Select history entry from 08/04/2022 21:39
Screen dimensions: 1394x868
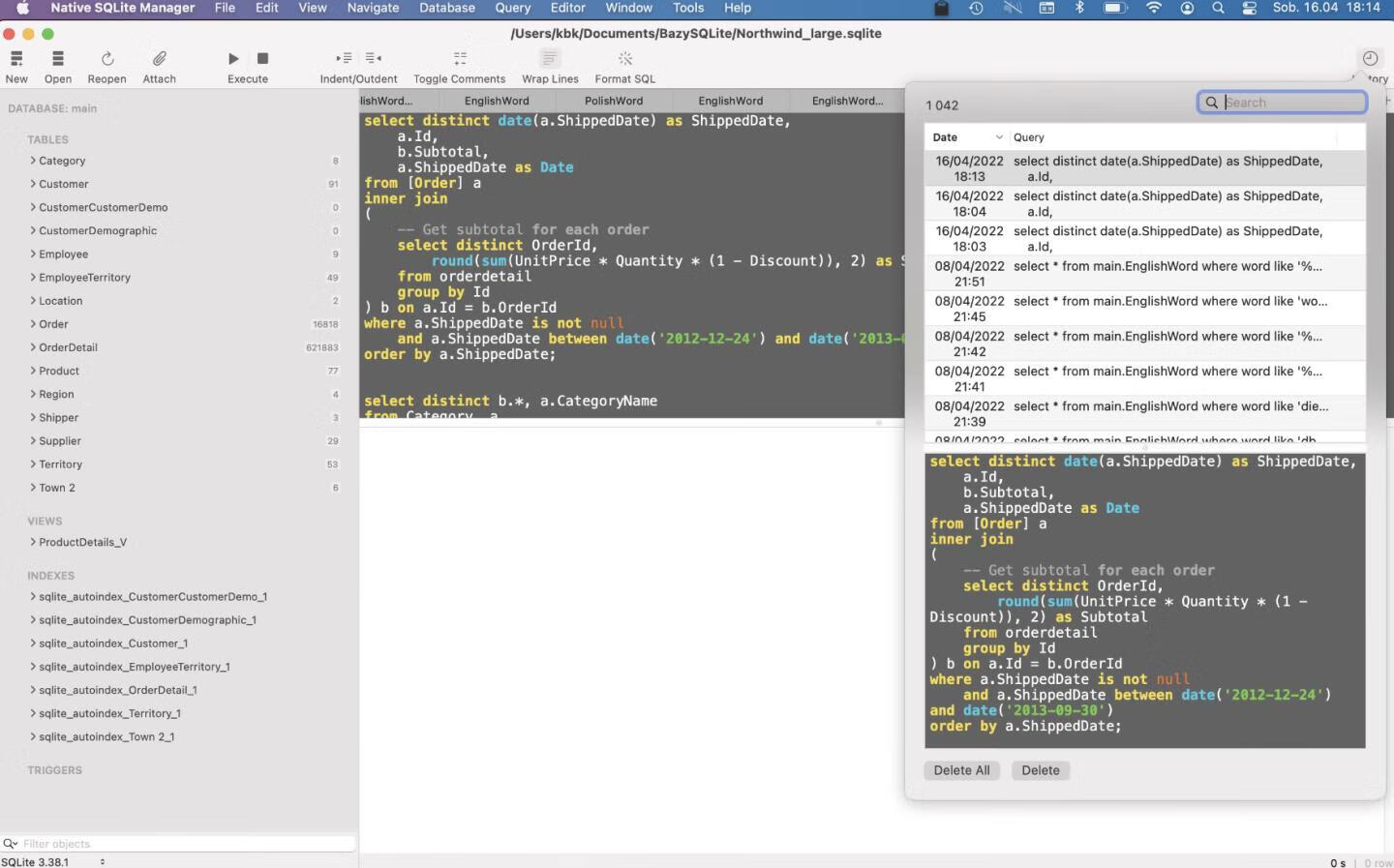(1145, 413)
